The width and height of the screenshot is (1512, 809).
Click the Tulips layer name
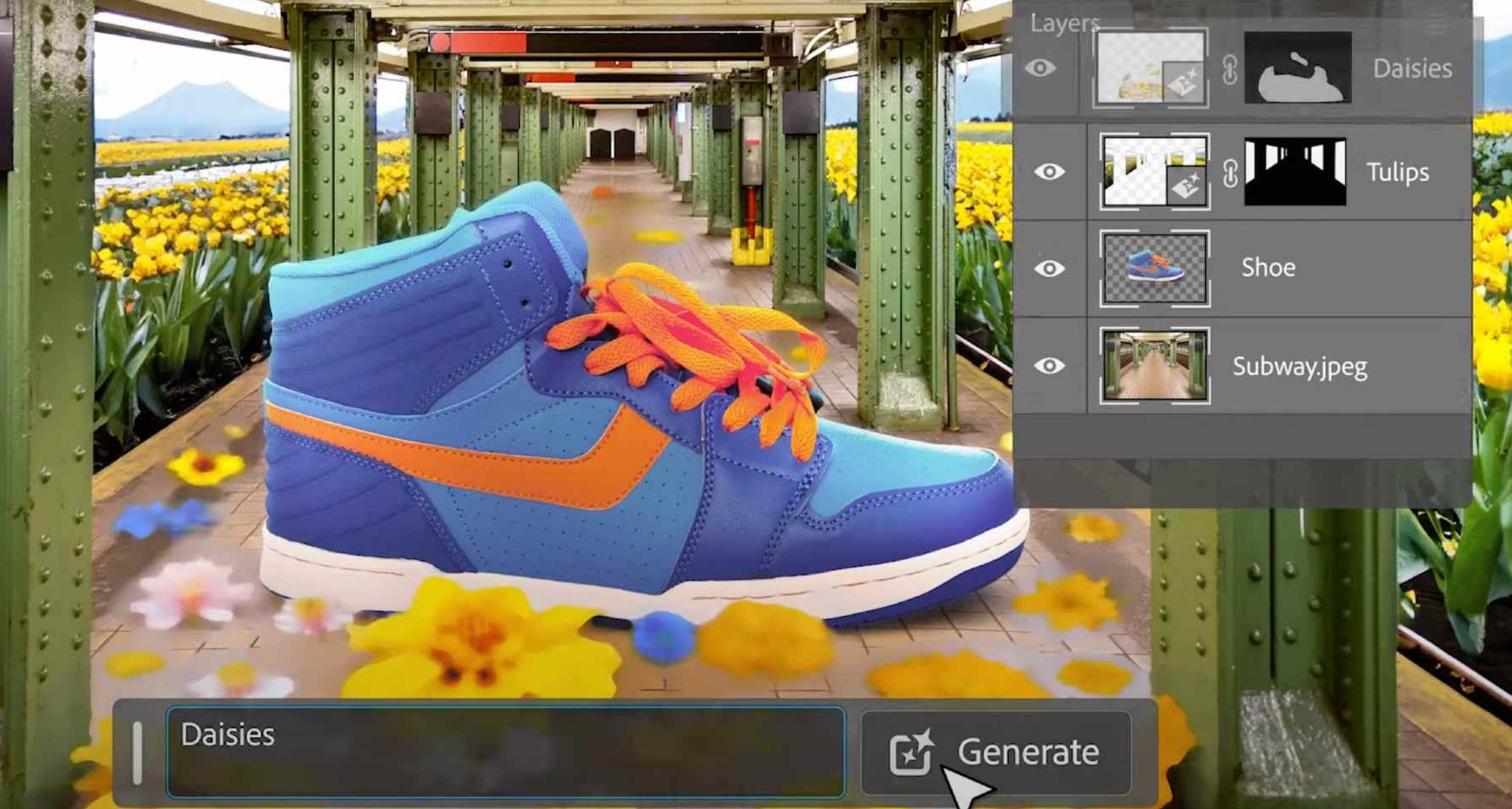click(1397, 172)
